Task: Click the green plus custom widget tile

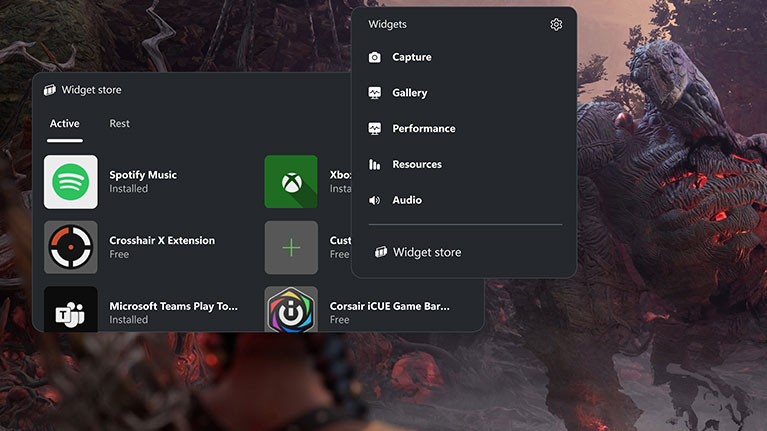Action: click(x=291, y=248)
